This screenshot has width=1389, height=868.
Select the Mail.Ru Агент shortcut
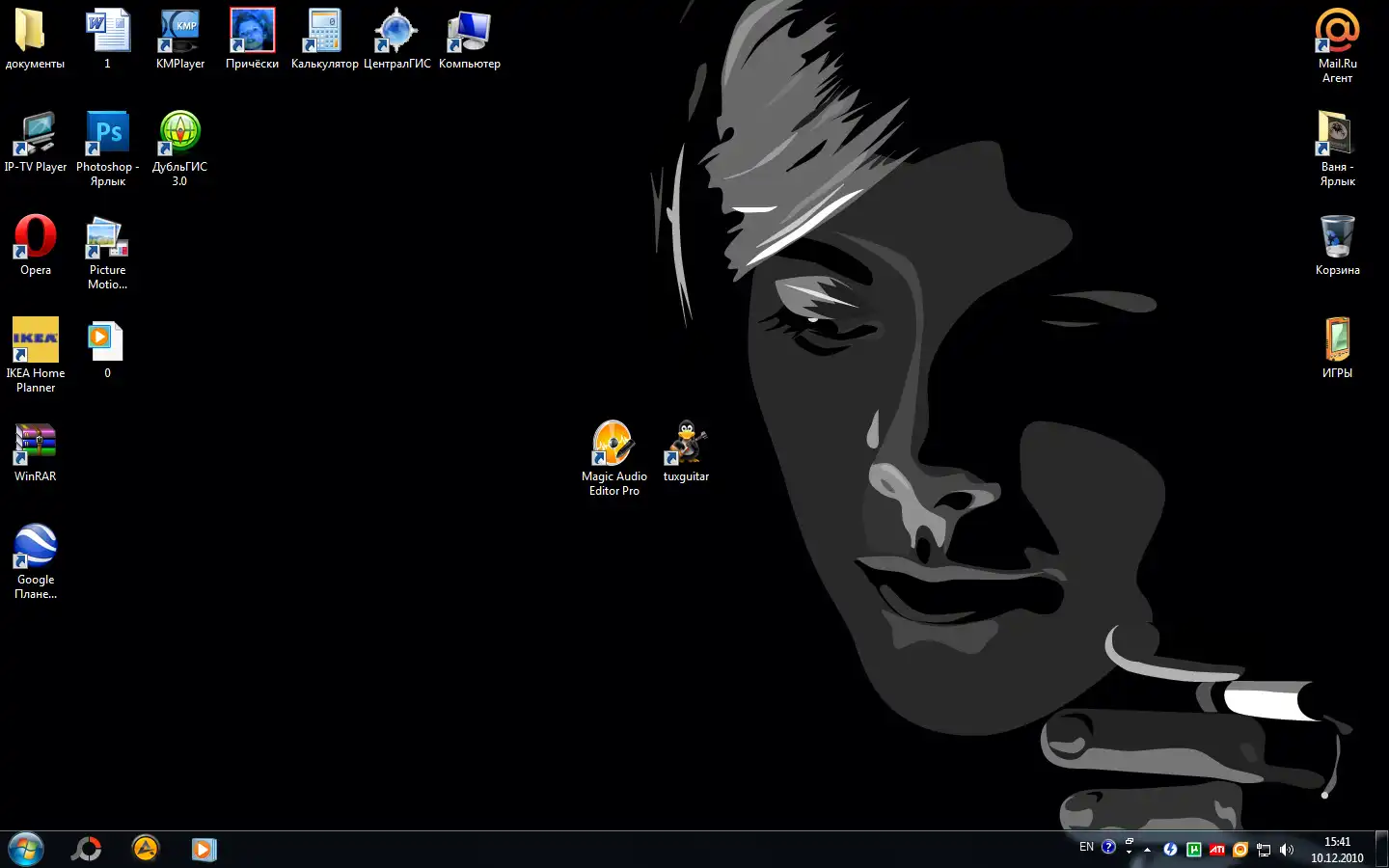pyautogui.click(x=1337, y=32)
